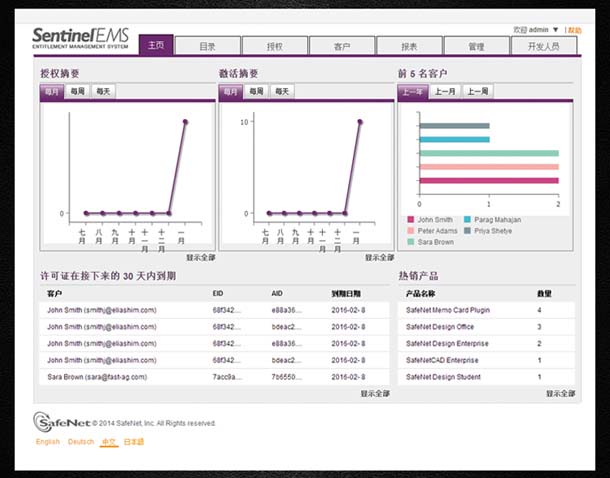
Task: Click the AID column header
Action: 277,294
